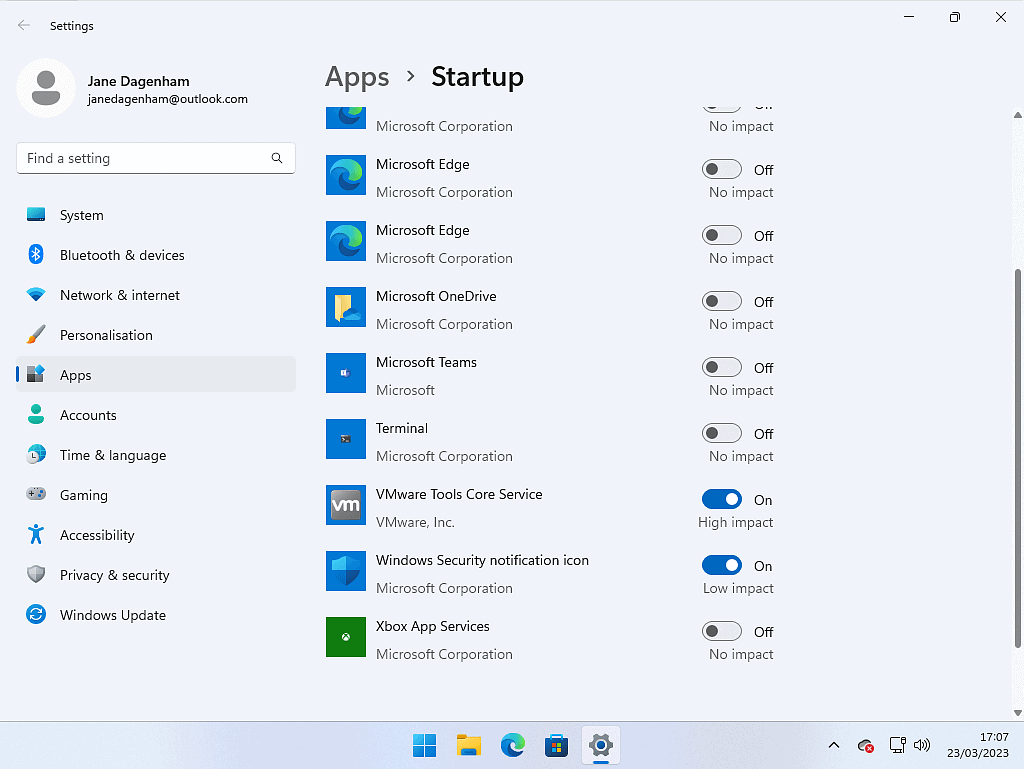
Task: Open File Explorer from the taskbar
Action: [469, 745]
